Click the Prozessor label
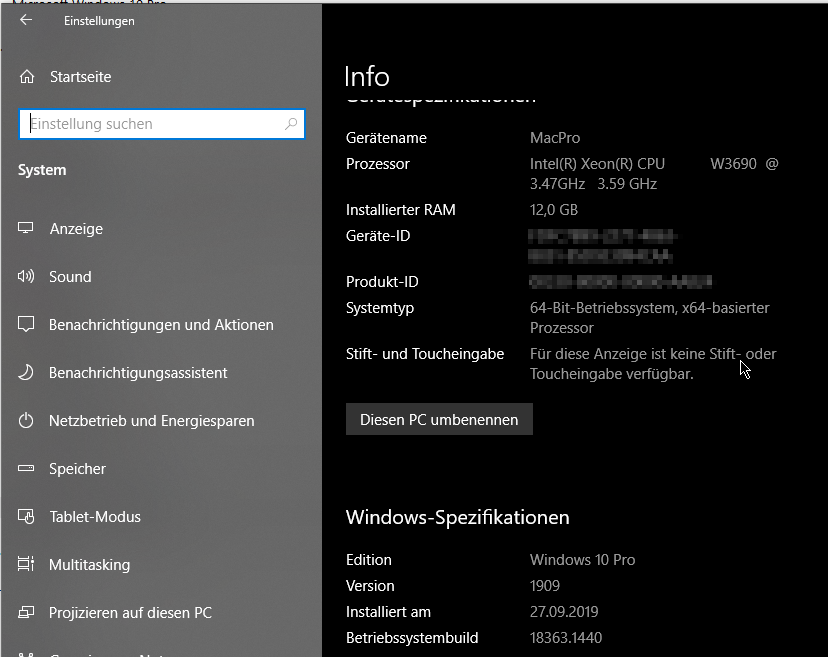 [x=378, y=164]
